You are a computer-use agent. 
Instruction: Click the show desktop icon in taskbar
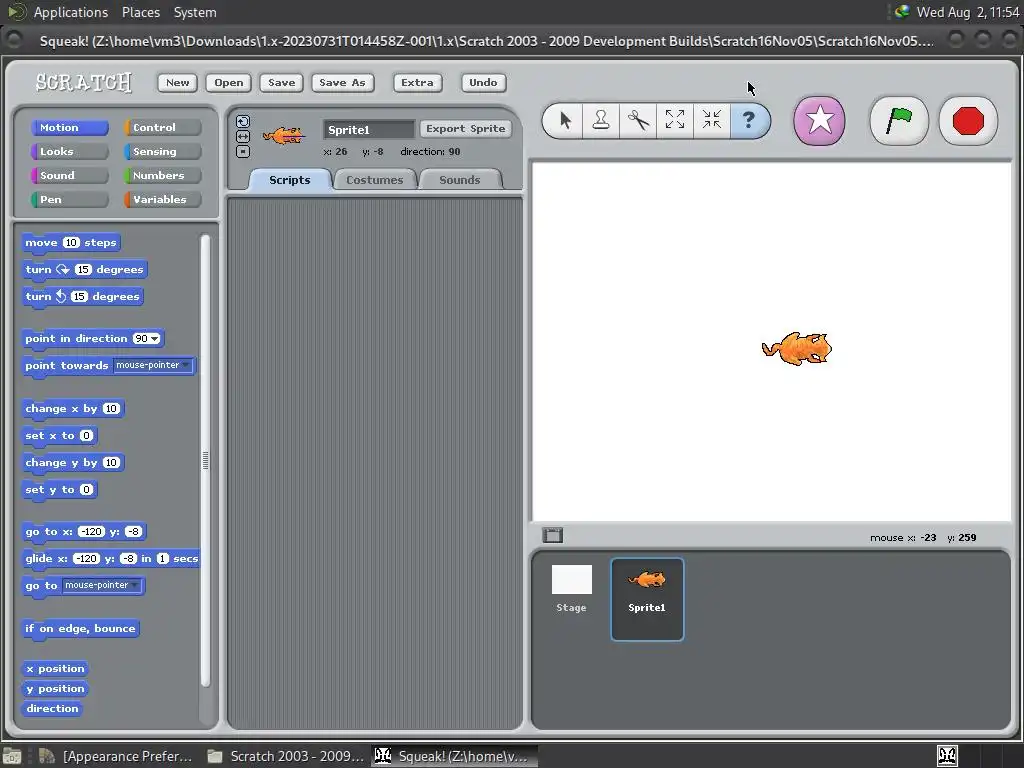pos(12,756)
